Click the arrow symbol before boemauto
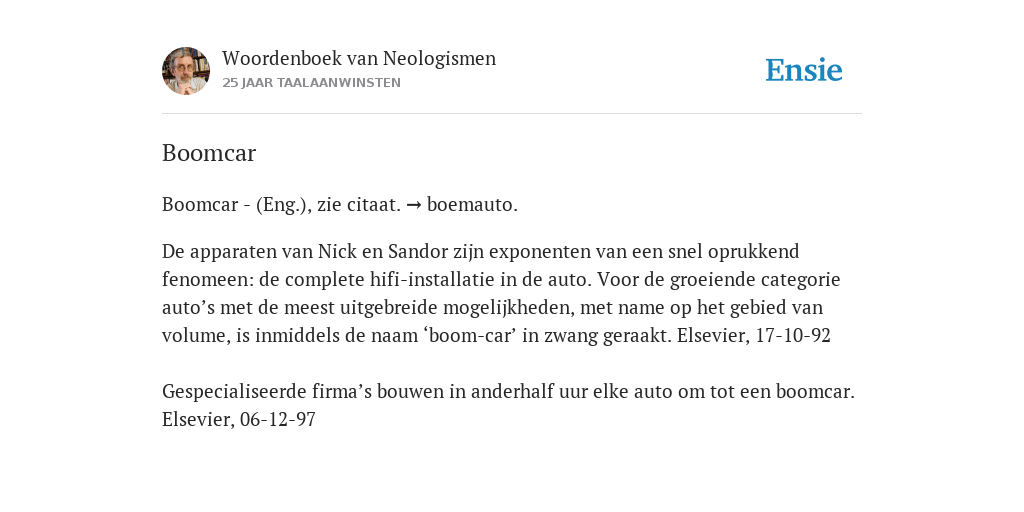The image size is (1024, 512). (413, 205)
